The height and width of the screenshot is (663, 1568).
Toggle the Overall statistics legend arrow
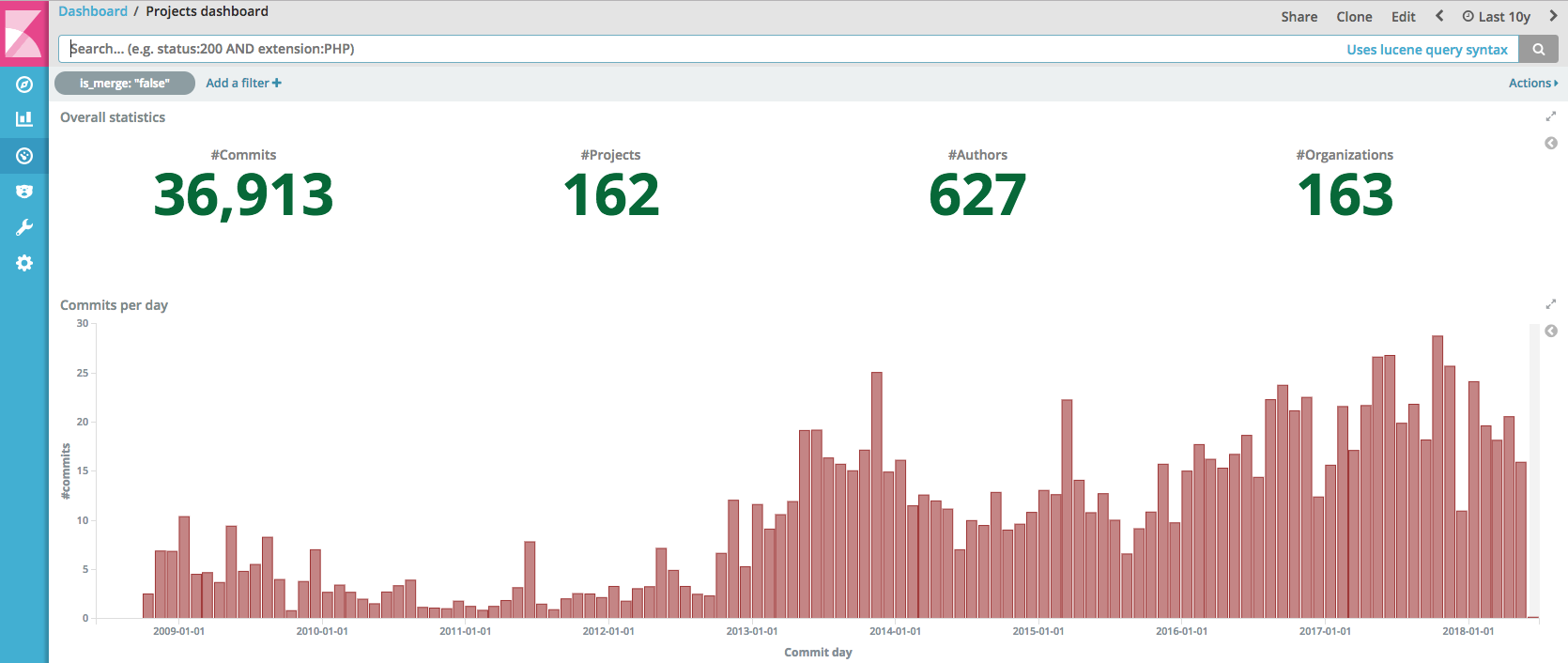coord(1551,143)
